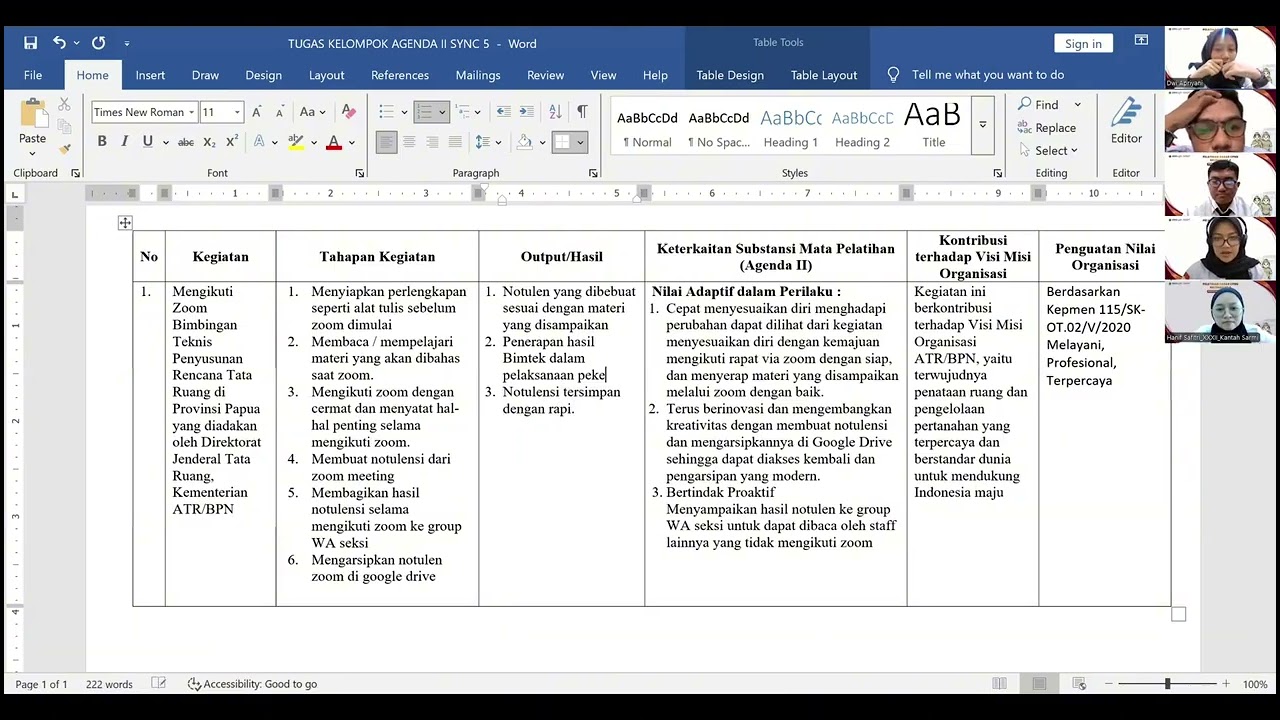Apply the Title style
Viewport: 1280px width, 720px height.
[x=933, y=126]
